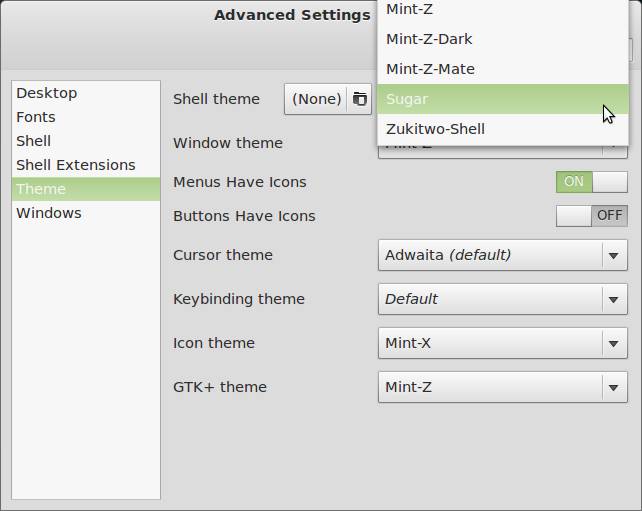The image size is (642, 511).
Task: Open the Icon theme dropdown
Action: pos(502,343)
